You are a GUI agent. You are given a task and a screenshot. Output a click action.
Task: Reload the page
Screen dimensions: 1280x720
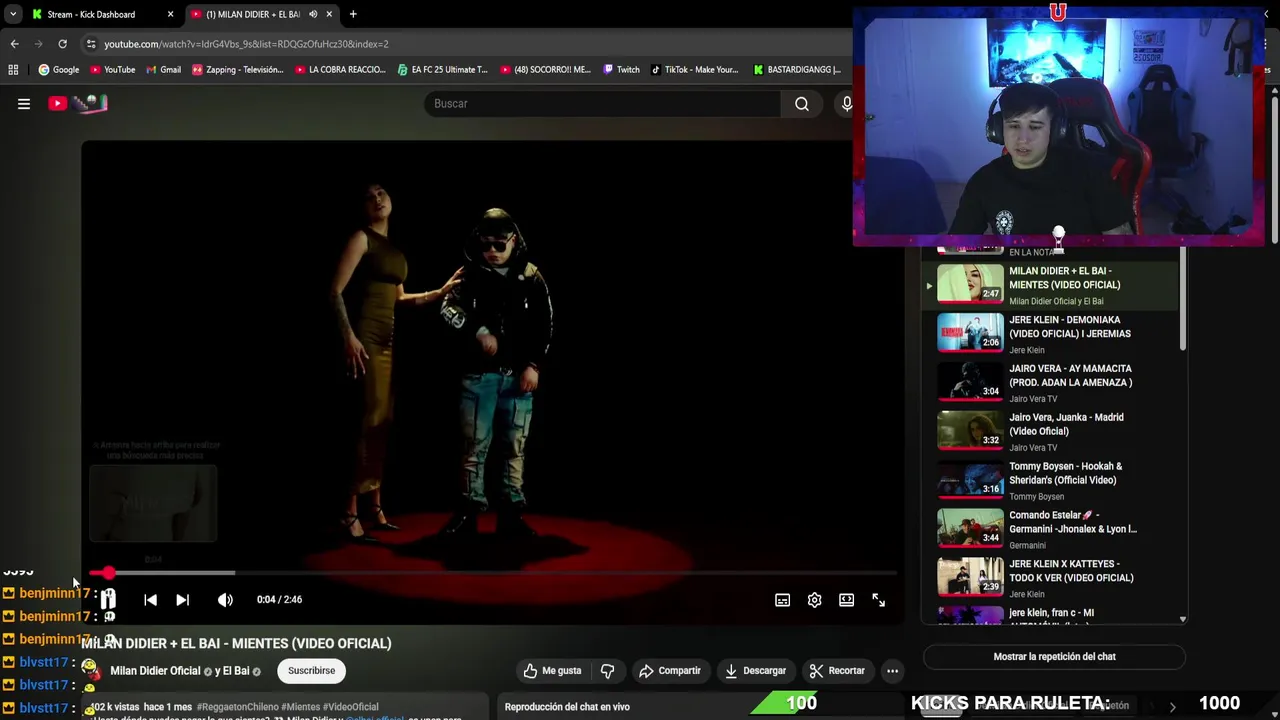[62, 44]
